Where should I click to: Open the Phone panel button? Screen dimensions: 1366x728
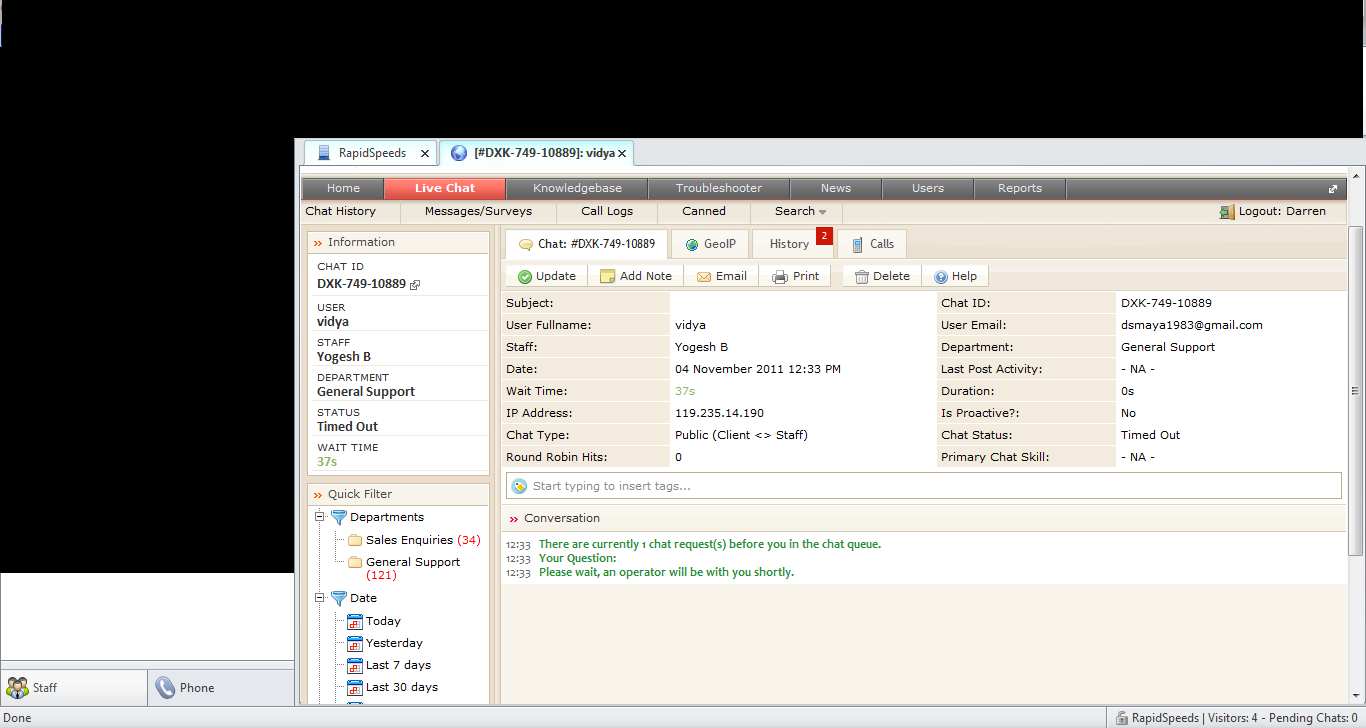tap(221, 688)
